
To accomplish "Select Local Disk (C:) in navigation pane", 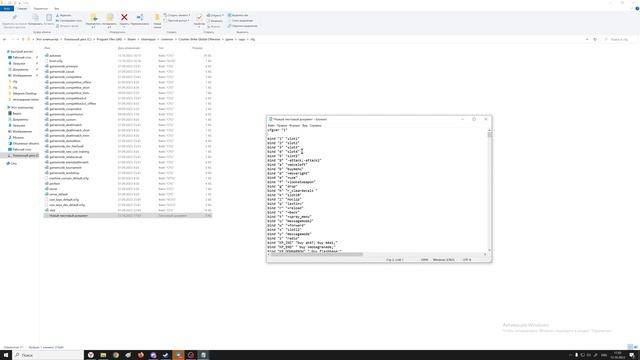I will click(x=24, y=156).
